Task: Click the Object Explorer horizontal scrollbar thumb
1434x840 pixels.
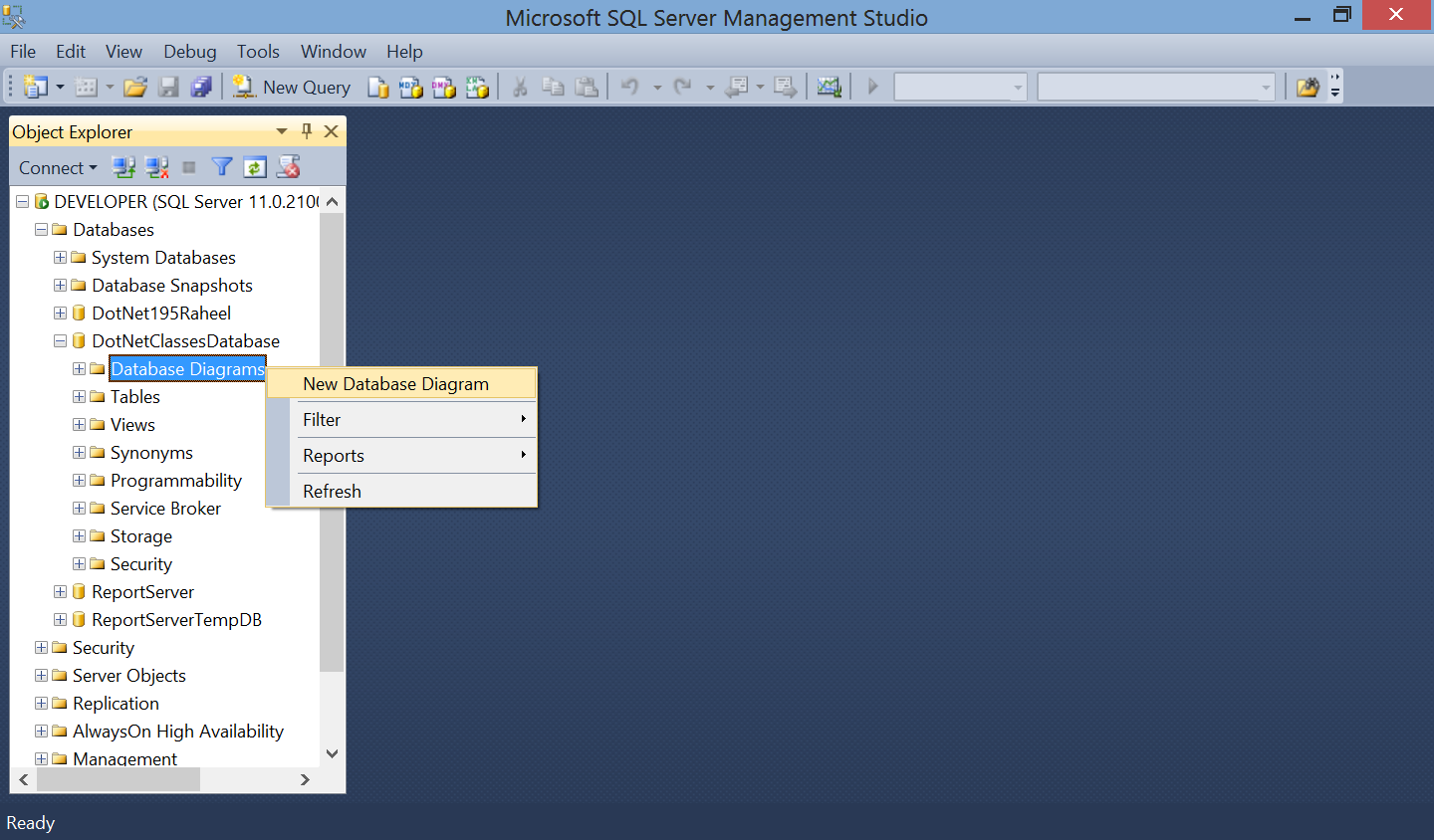Action: pyautogui.click(x=119, y=780)
